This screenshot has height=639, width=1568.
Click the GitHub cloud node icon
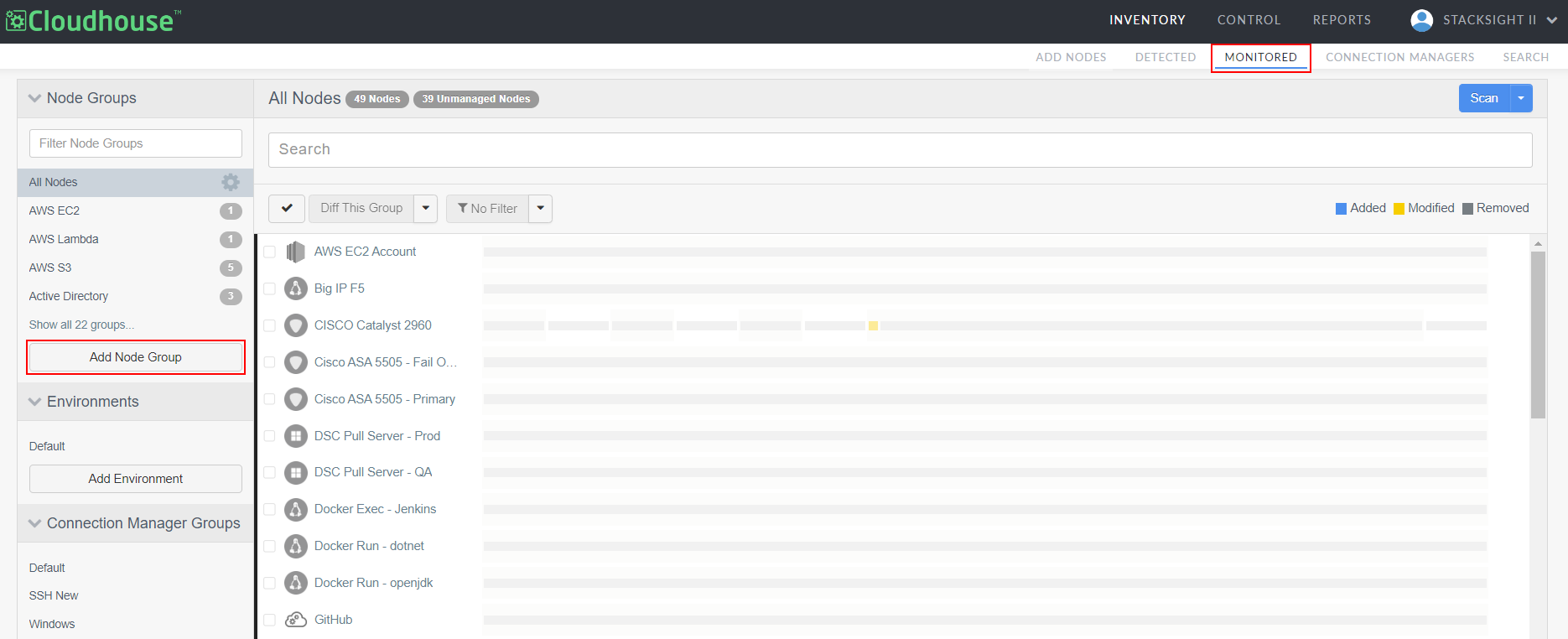coord(295,620)
